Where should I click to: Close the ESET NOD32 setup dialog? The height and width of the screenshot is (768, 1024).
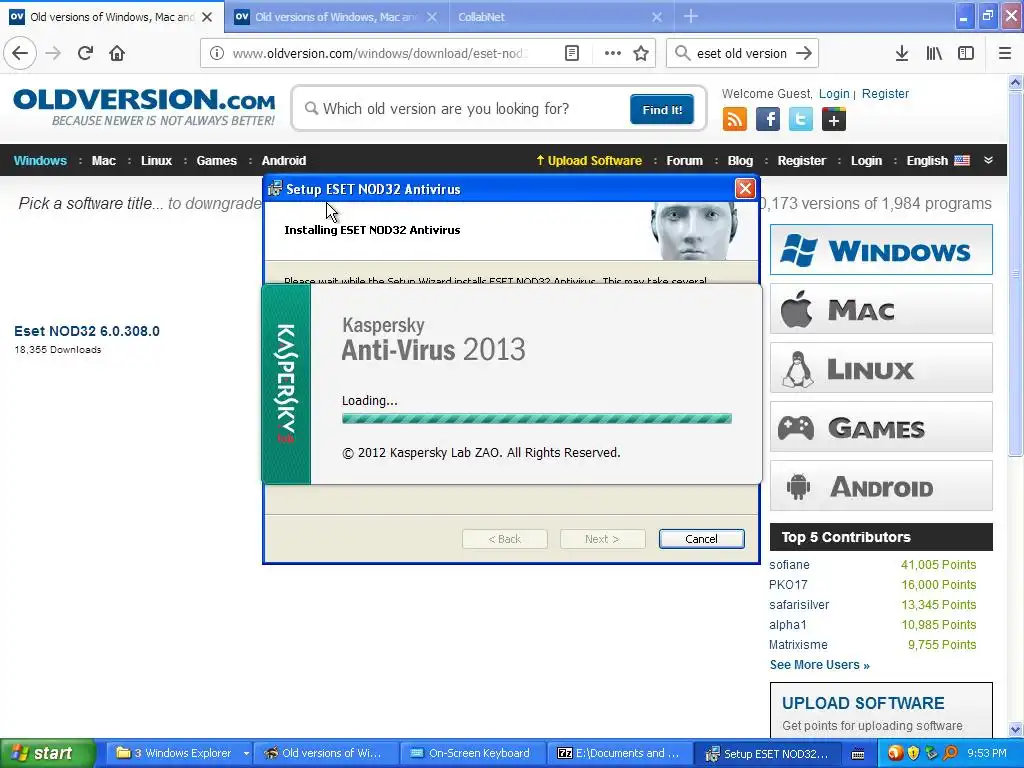[744, 189]
